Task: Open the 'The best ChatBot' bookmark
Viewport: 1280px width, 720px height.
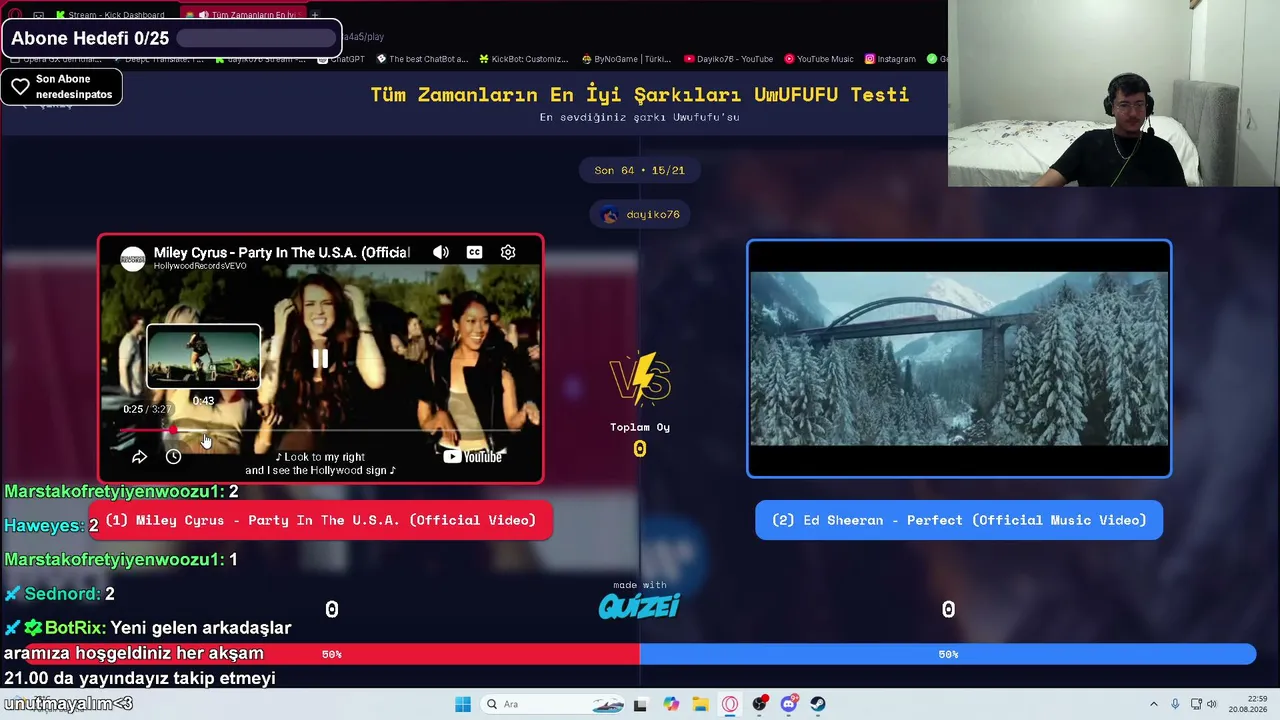Action: pos(422,59)
